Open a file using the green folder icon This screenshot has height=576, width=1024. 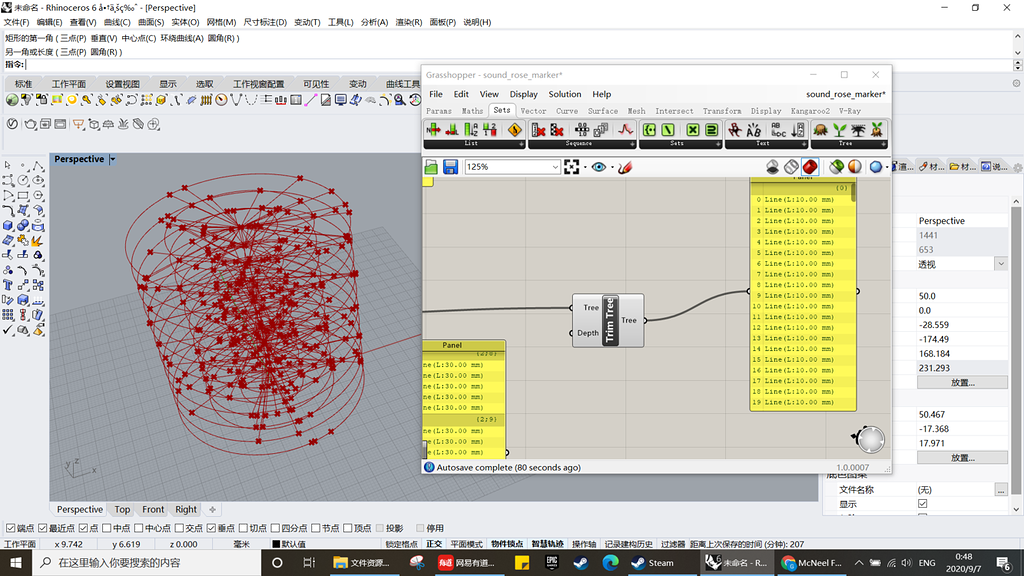click(432, 166)
